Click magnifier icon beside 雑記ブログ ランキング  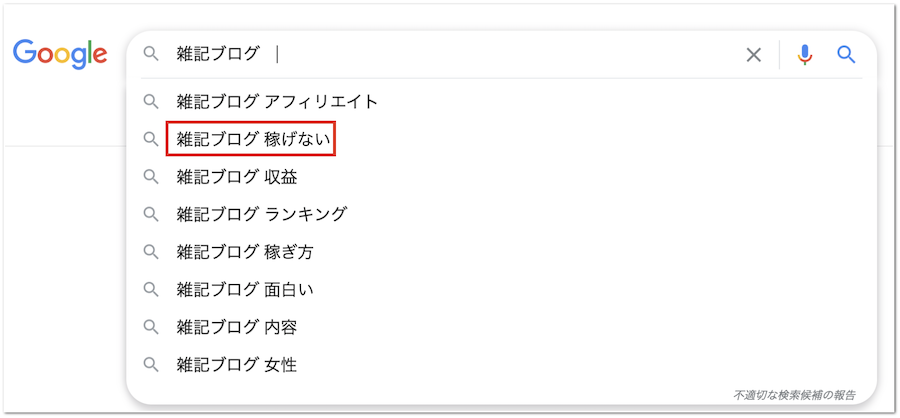point(151,214)
